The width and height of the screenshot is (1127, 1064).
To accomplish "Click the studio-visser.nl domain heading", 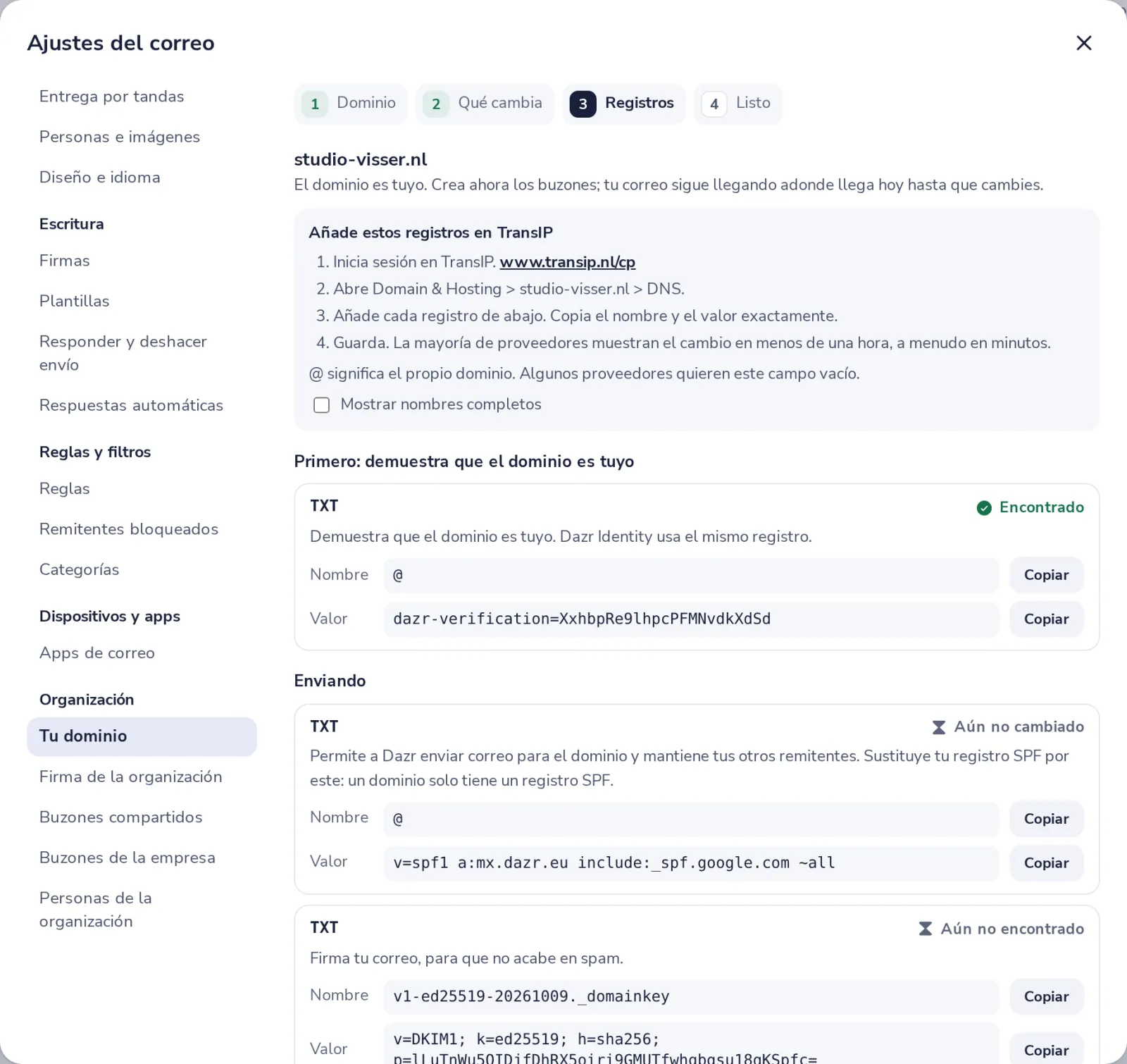I will (361, 160).
